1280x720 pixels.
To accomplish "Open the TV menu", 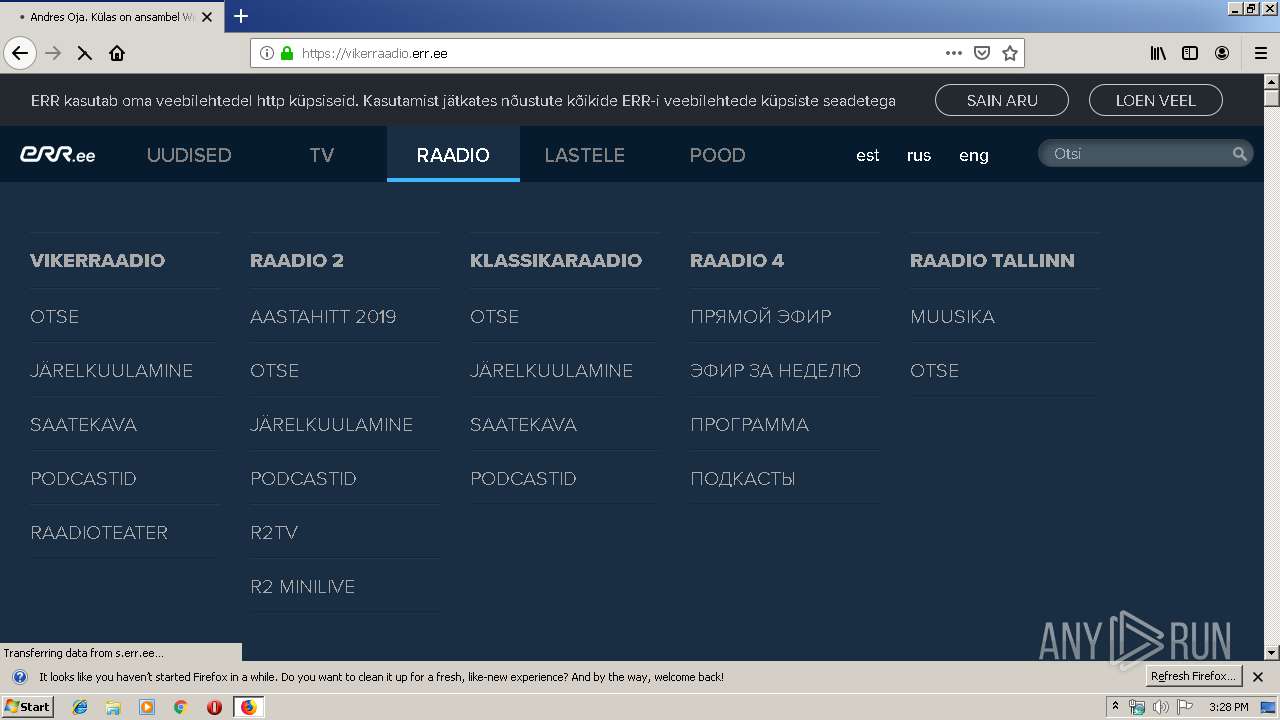I will [321, 155].
